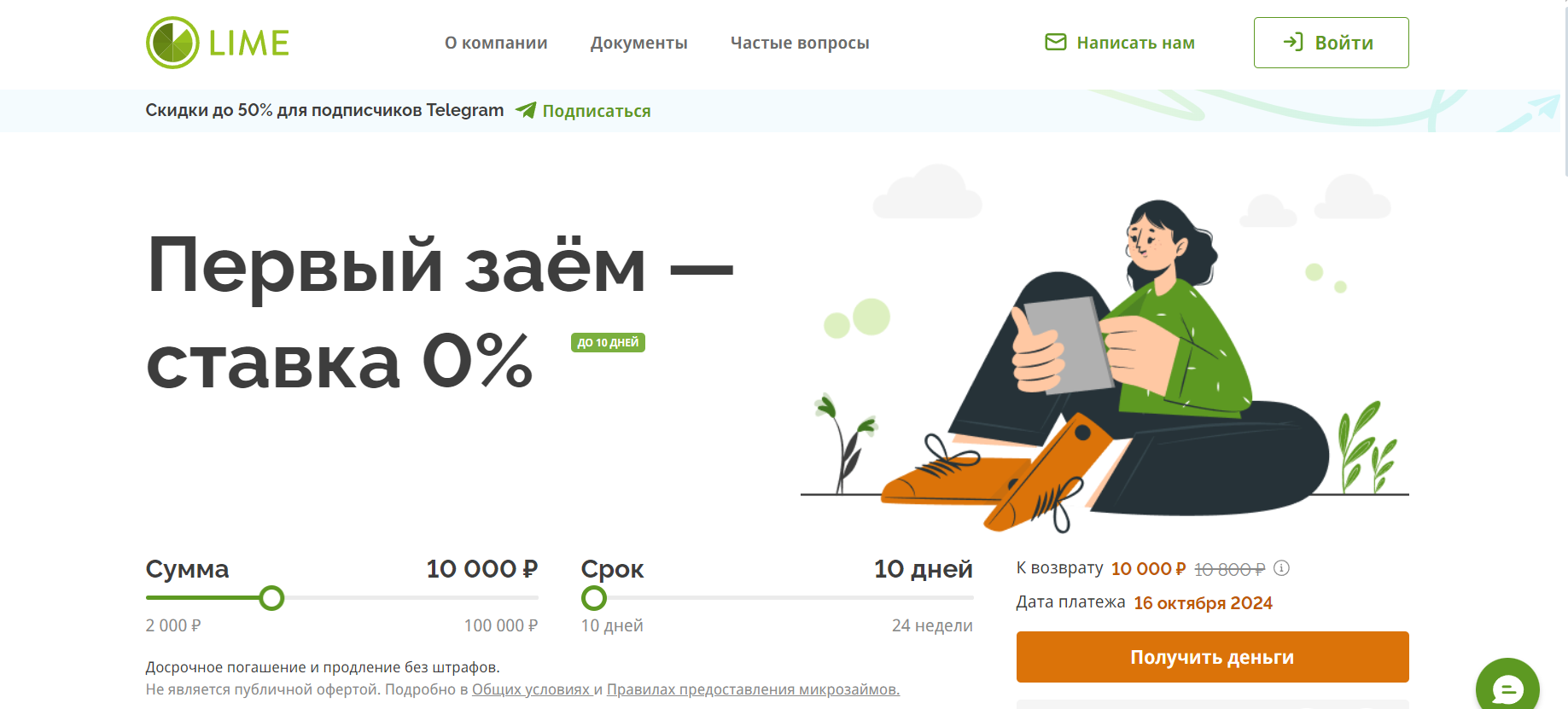1568x709 pixels.
Task: Go to Частые вопросы page
Action: [x=800, y=43]
